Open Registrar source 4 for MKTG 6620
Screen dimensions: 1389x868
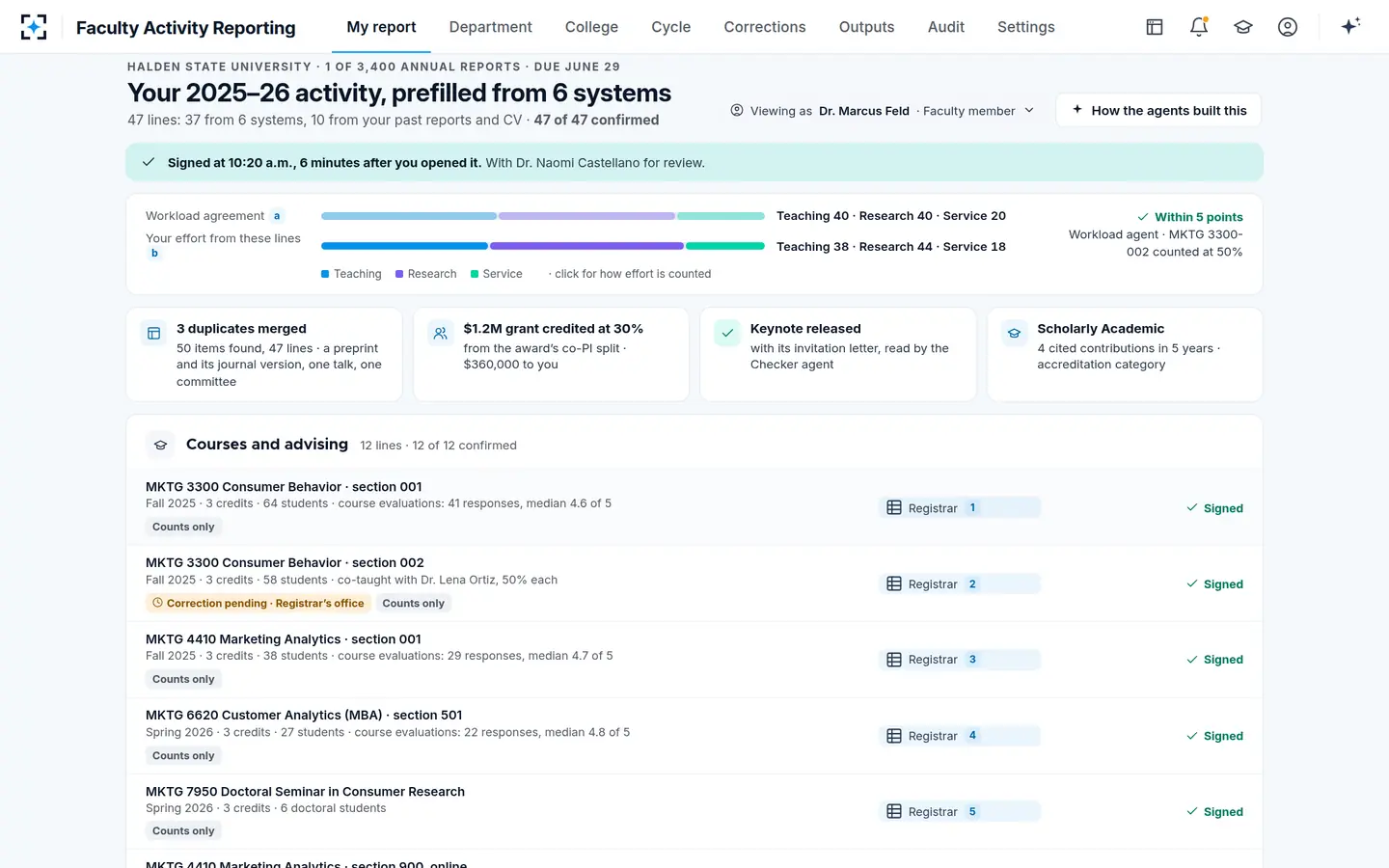tap(960, 736)
